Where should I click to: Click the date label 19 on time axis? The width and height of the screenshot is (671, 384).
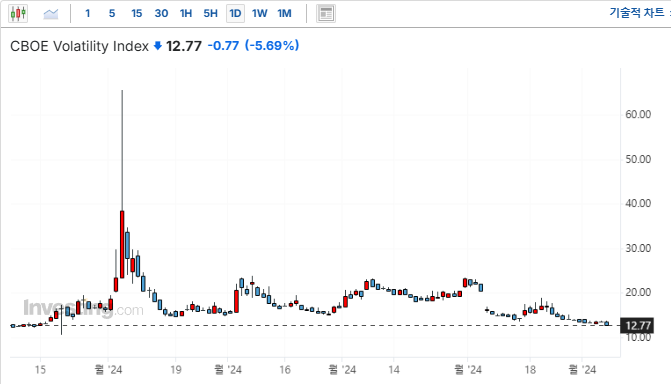tap(176, 369)
